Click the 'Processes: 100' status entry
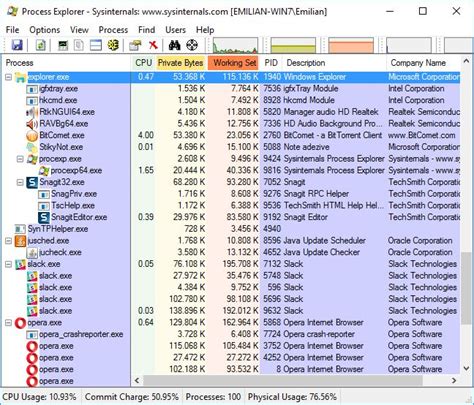The height and width of the screenshot is (405, 474). (x=213, y=397)
